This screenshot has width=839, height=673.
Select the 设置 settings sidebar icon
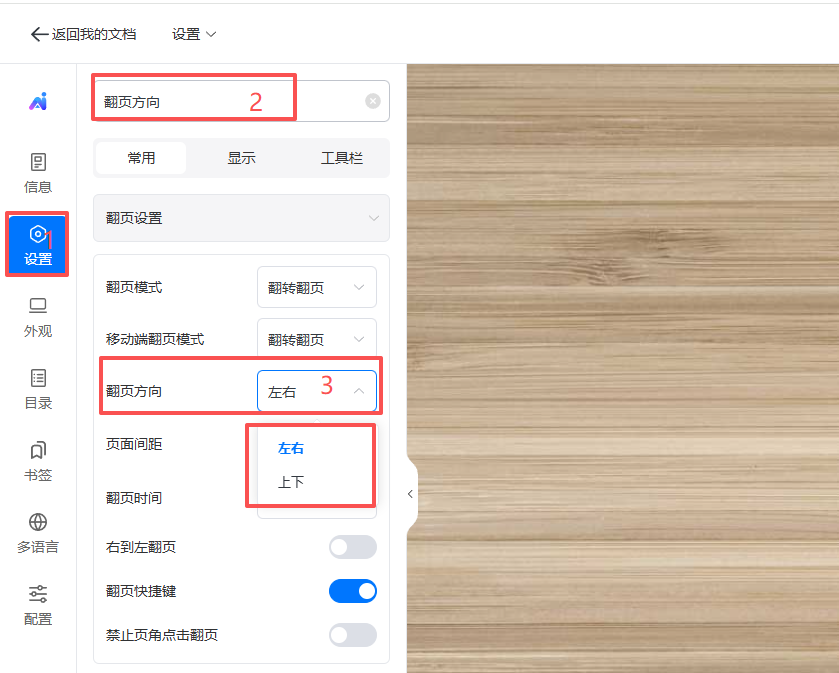(38, 244)
